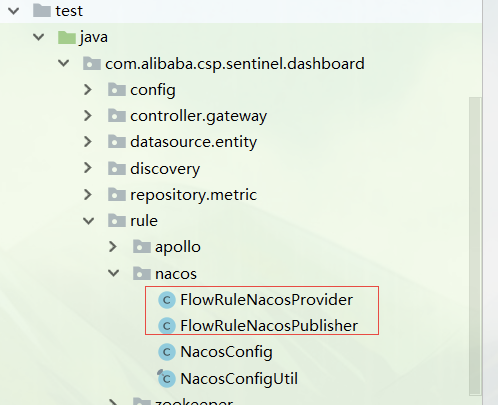Click the nacos package folder icon
This screenshot has height=405, width=498.
coord(142,274)
